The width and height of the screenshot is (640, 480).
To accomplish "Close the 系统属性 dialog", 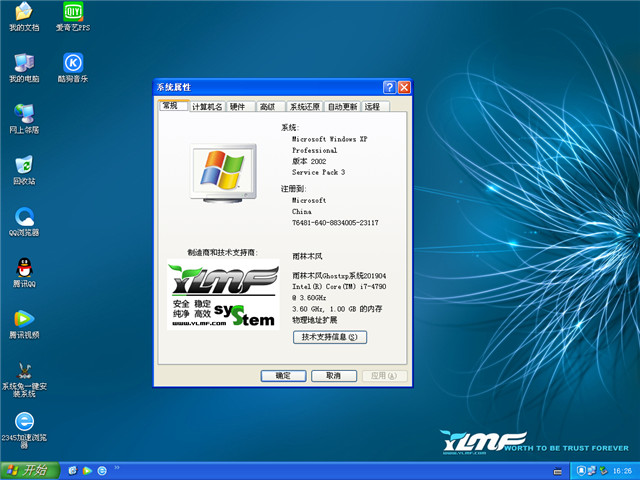I will 404,87.
